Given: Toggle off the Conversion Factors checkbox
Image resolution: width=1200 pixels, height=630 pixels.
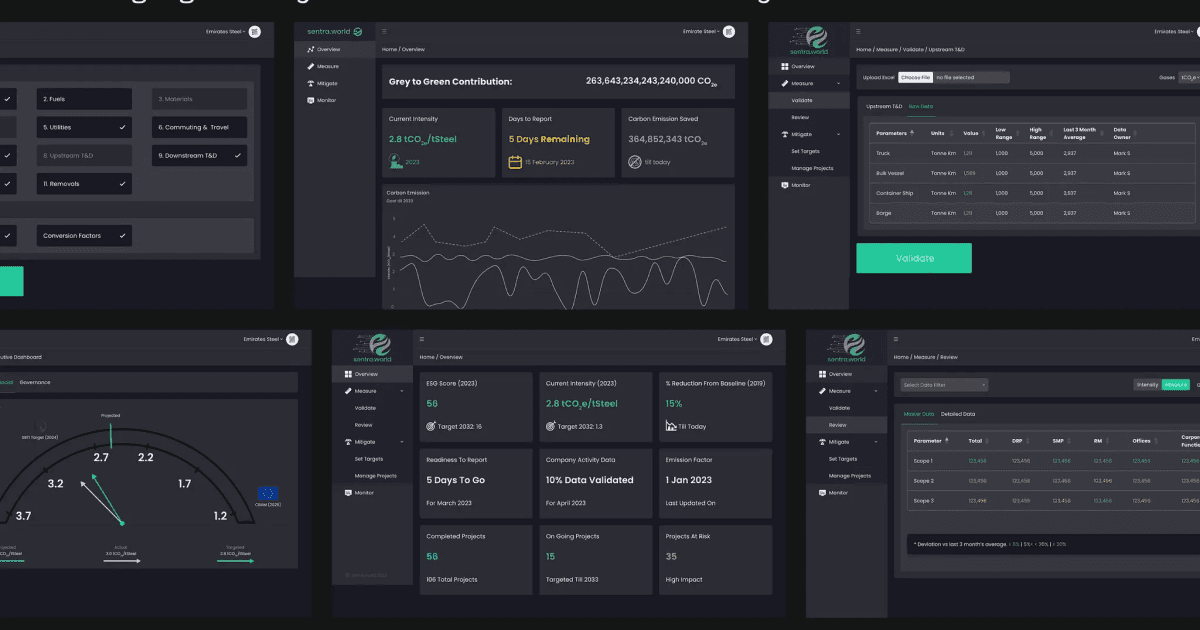Looking at the screenshot, I should [125, 235].
